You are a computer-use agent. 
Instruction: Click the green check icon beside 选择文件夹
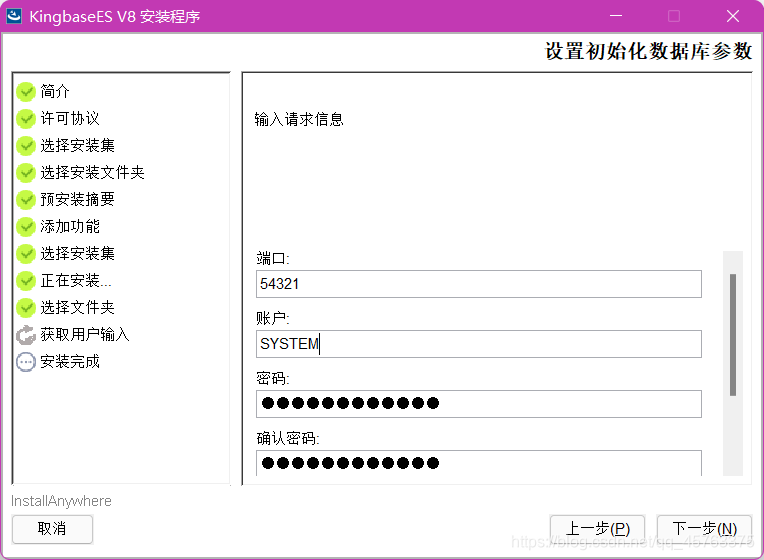pyautogui.click(x=26, y=308)
